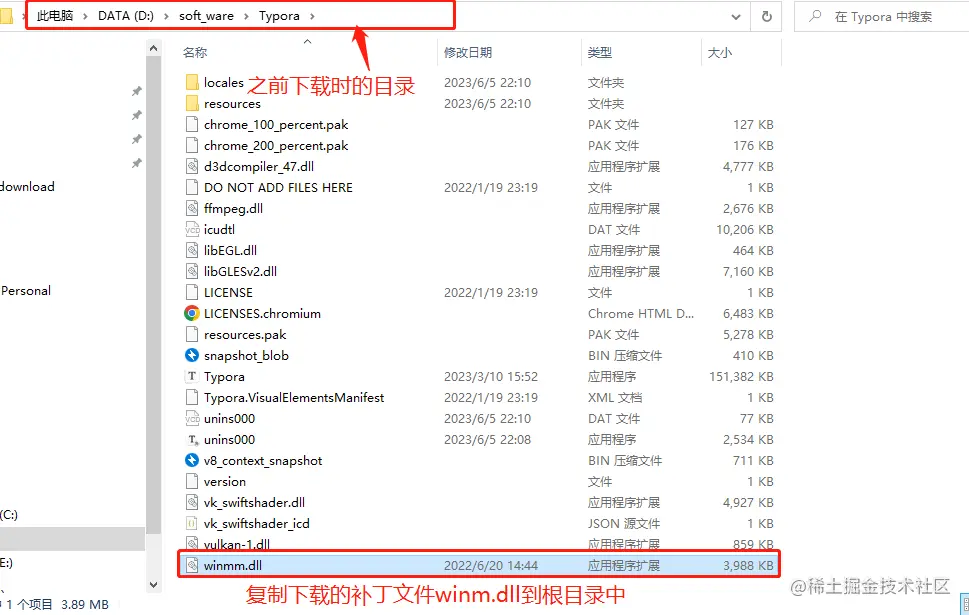Click the chrome_200_percent.pak file icon
This screenshot has height=615, width=969.
(x=192, y=145)
